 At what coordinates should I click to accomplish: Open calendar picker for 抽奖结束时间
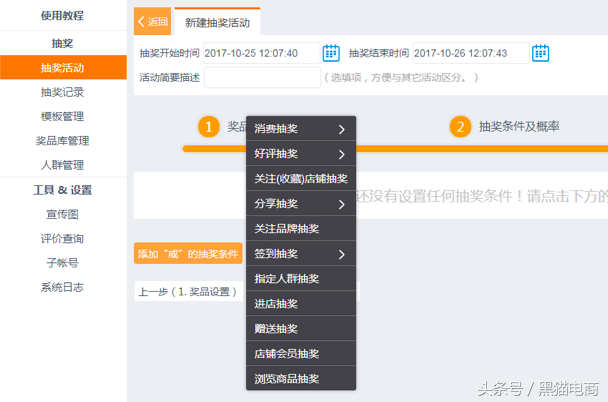pyautogui.click(x=540, y=53)
